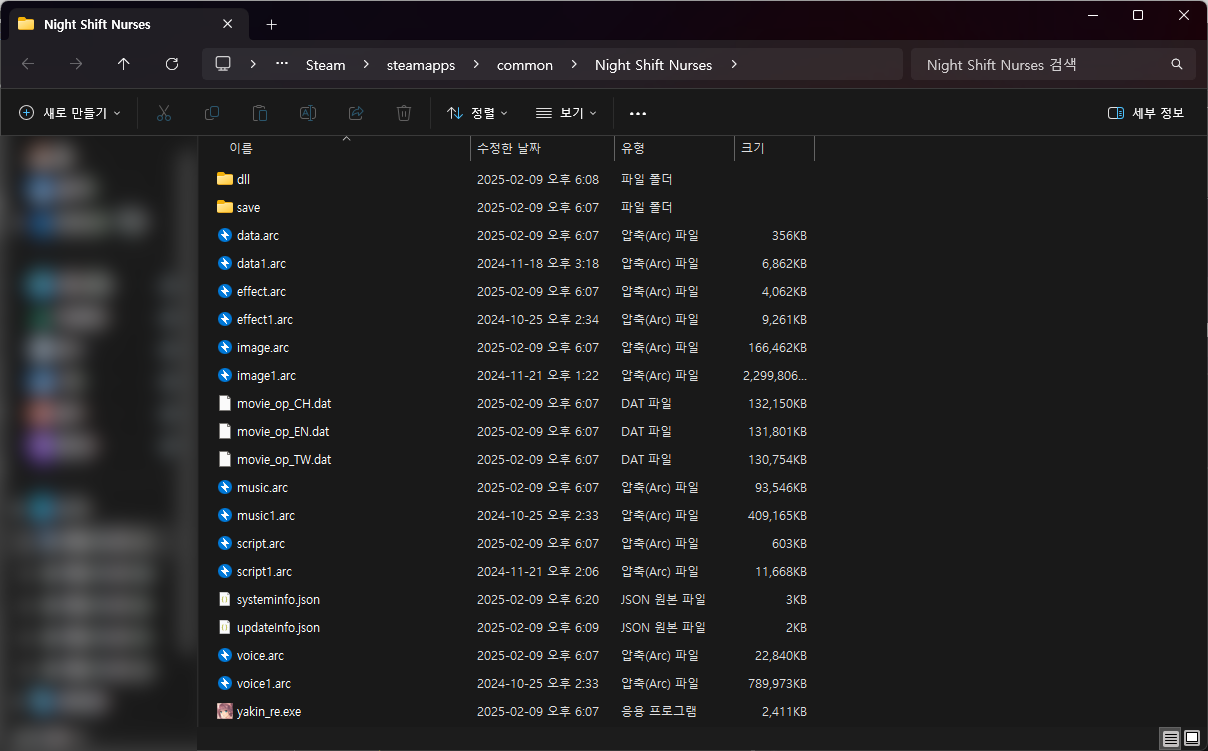Viewport: 1208px width, 751px height.
Task: Go to Steam in breadcrumb
Action: [x=325, y=65]
